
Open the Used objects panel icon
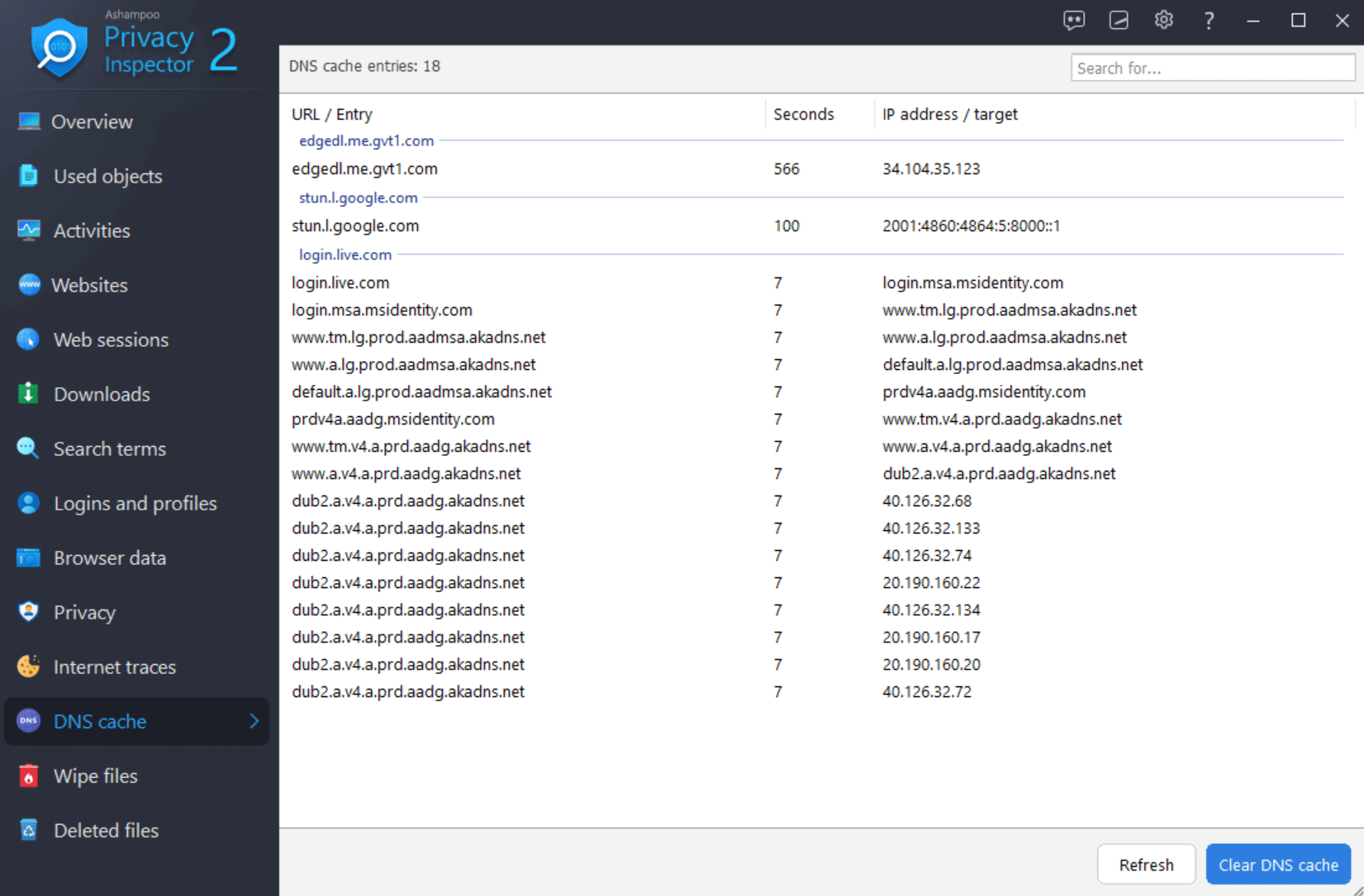point(28,175)
